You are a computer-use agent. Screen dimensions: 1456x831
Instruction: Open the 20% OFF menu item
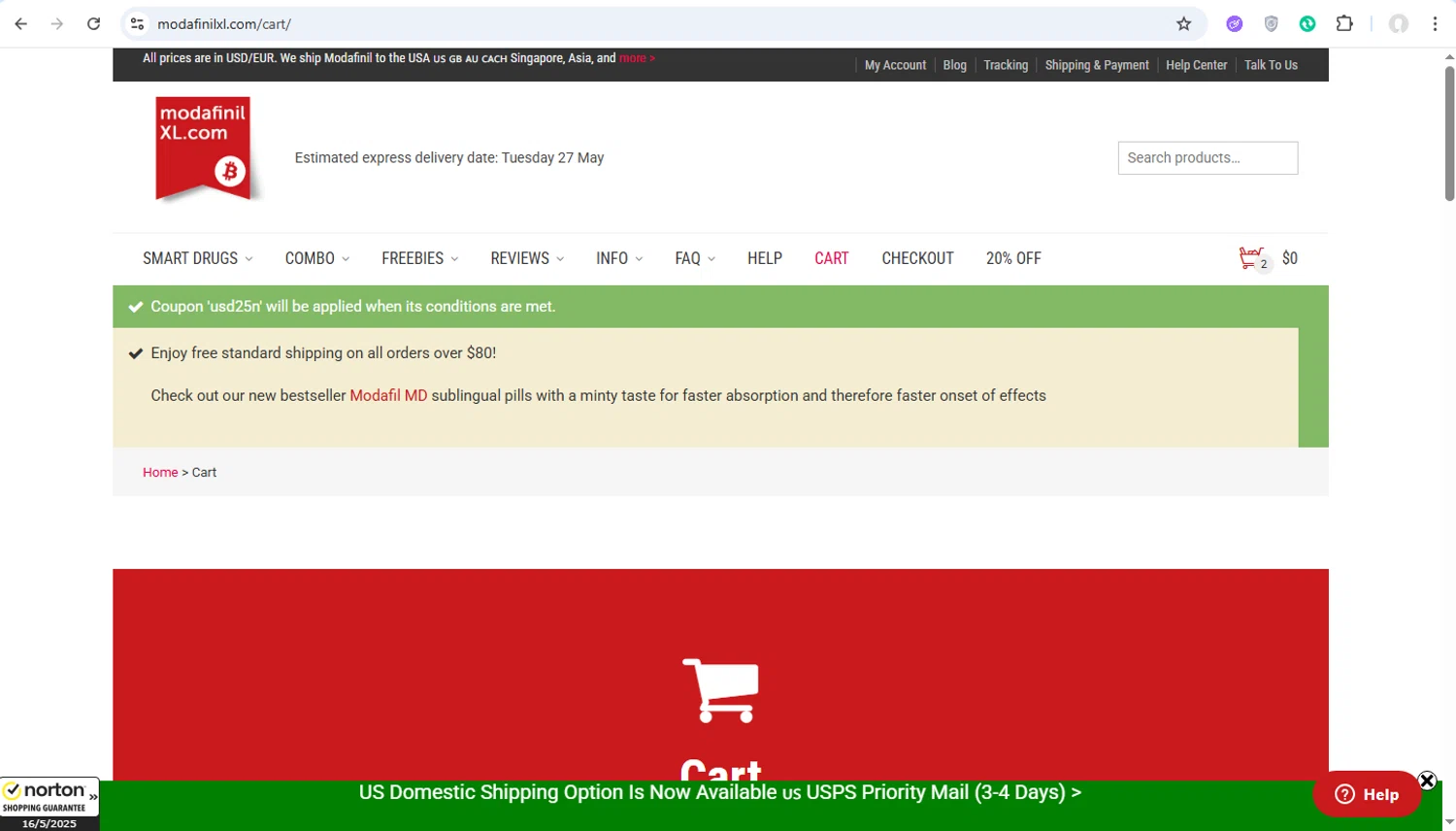(x=1013, y=258)
